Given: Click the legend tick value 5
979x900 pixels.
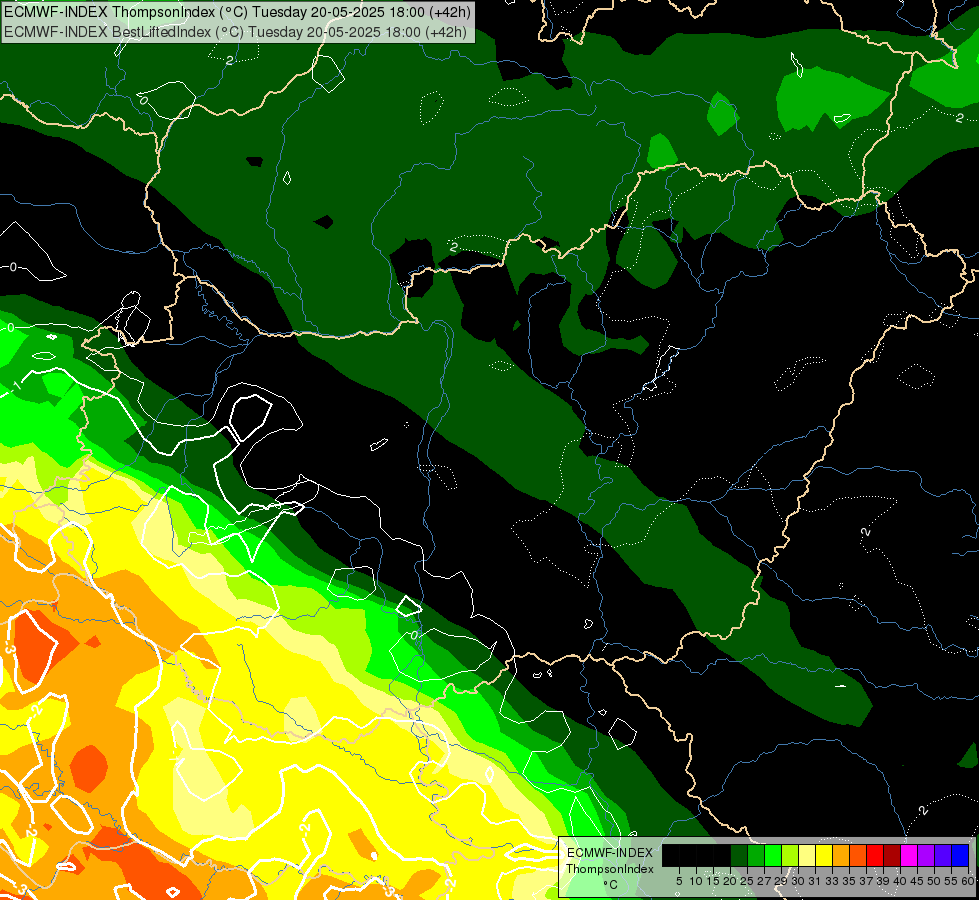Looking at the screenshot, I should coord(679,881).
